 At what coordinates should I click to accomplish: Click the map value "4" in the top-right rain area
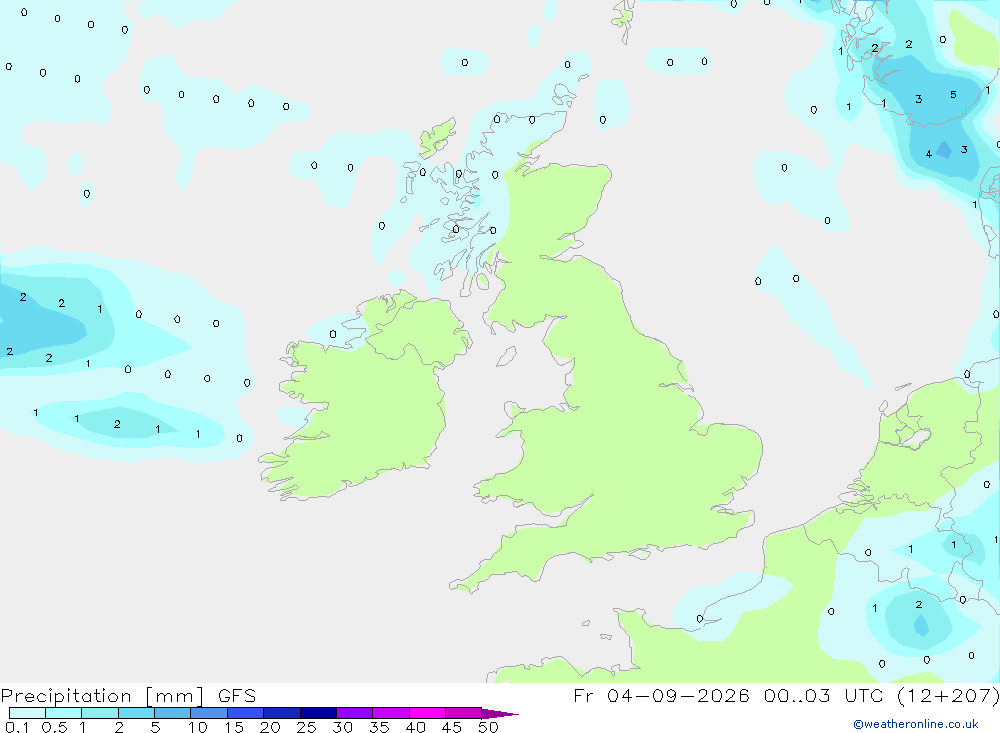click(x=929, y=154)
